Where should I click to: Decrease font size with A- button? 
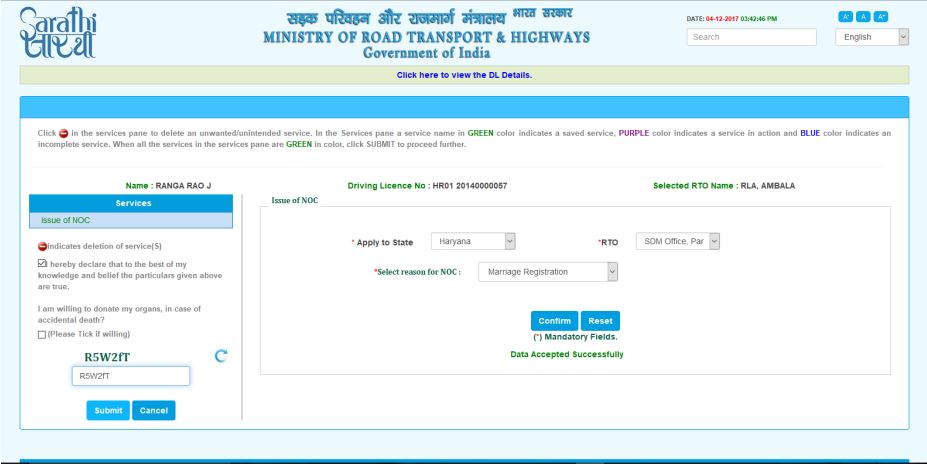point(845,17)
